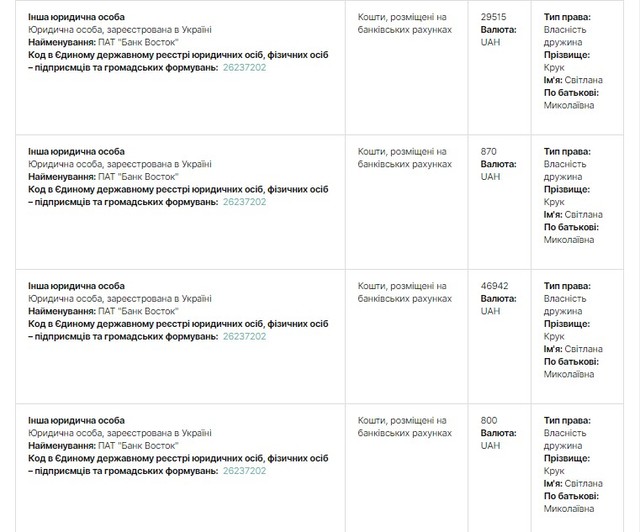Click the amount value 870
Screen dimensions: 640x532
(x=489, y=152)
